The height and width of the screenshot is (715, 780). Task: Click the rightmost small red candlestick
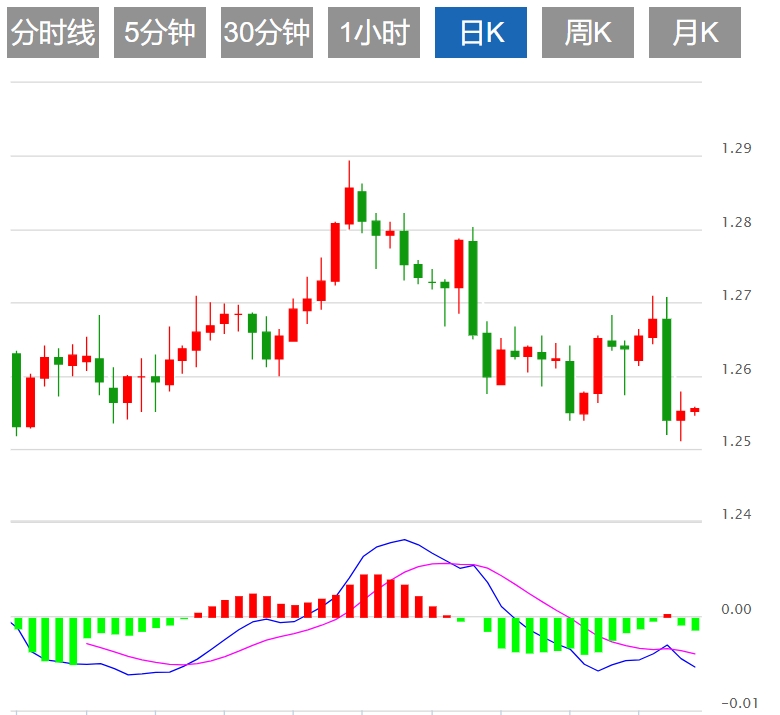coord(695,410)
